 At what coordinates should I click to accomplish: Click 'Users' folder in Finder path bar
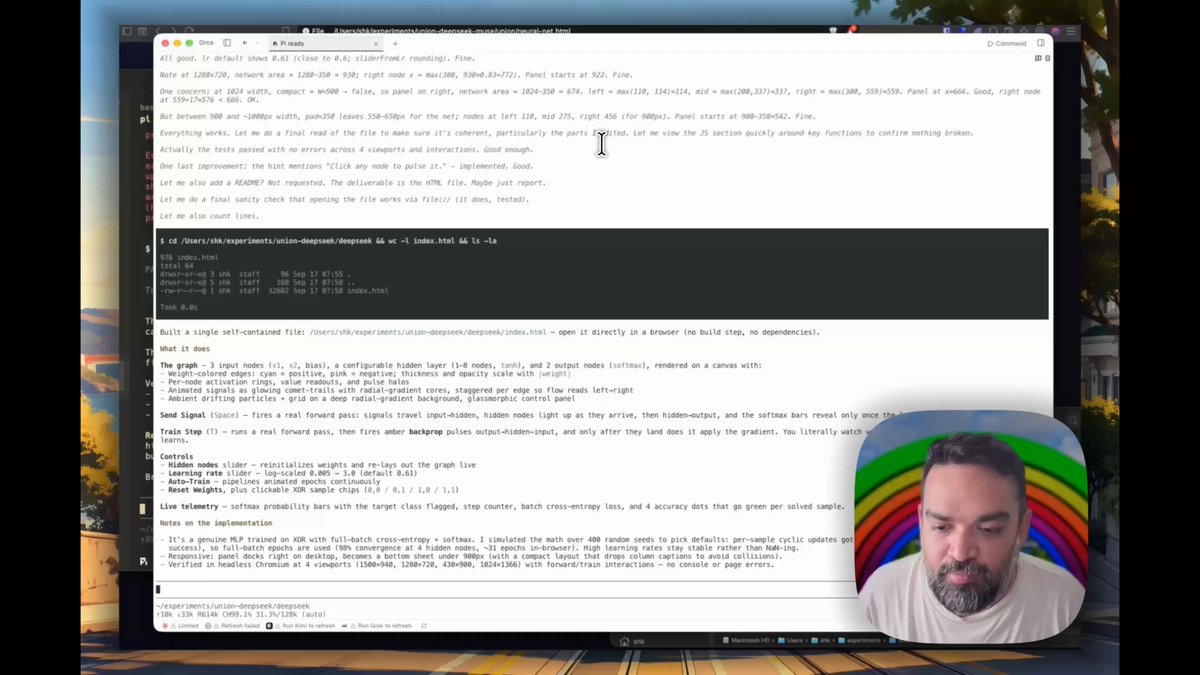tap(792, 639)
